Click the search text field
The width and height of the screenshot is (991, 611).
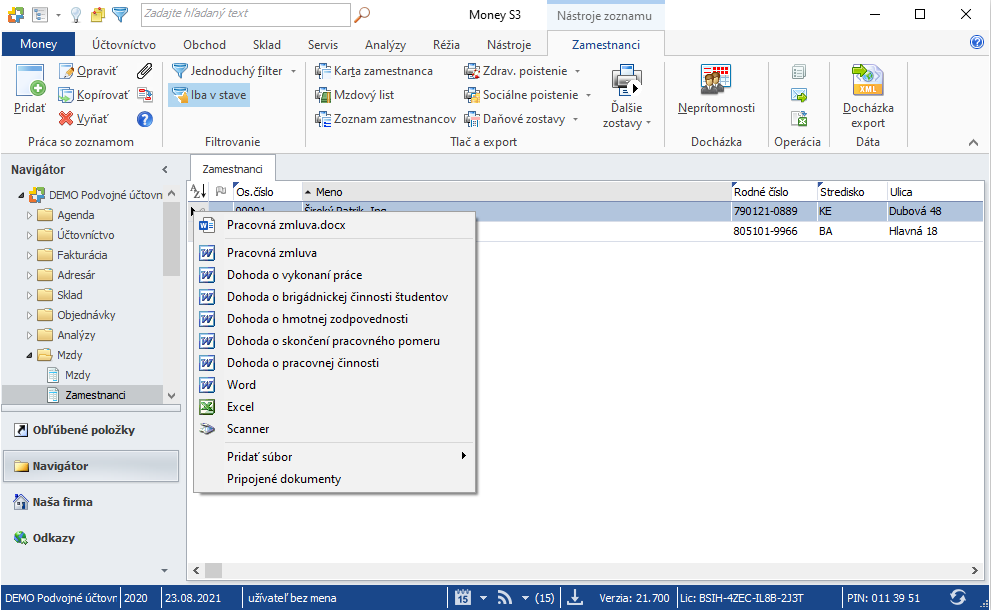246,14
